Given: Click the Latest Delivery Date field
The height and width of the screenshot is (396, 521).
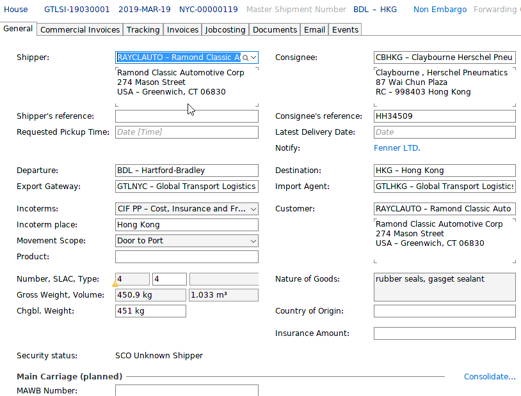Looking at the screenshot, I should click(445, 132).
